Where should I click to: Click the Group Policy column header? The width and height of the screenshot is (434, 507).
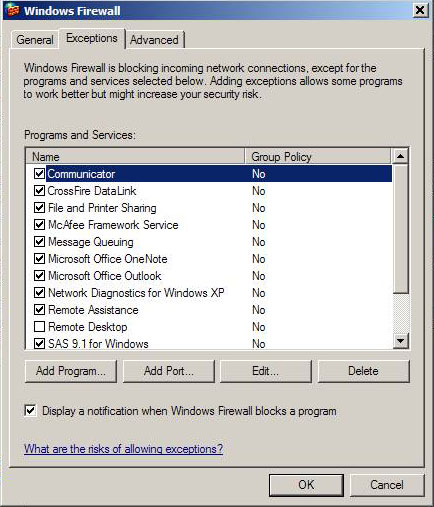click(317, 156)
